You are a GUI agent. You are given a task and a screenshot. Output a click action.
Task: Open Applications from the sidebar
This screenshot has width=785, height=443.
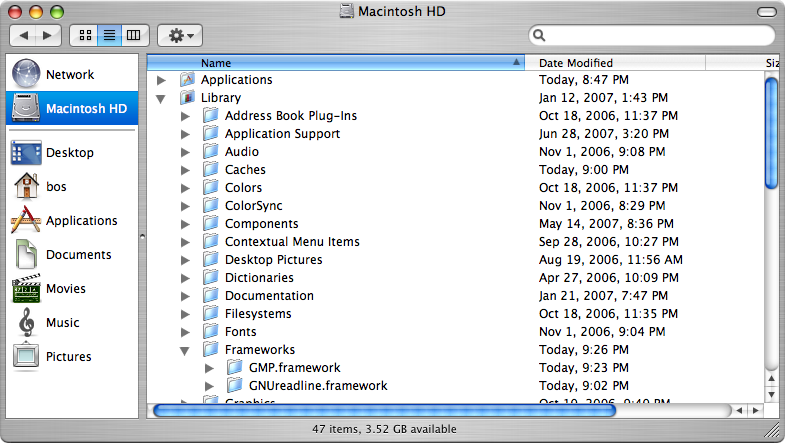pos(80,221)
